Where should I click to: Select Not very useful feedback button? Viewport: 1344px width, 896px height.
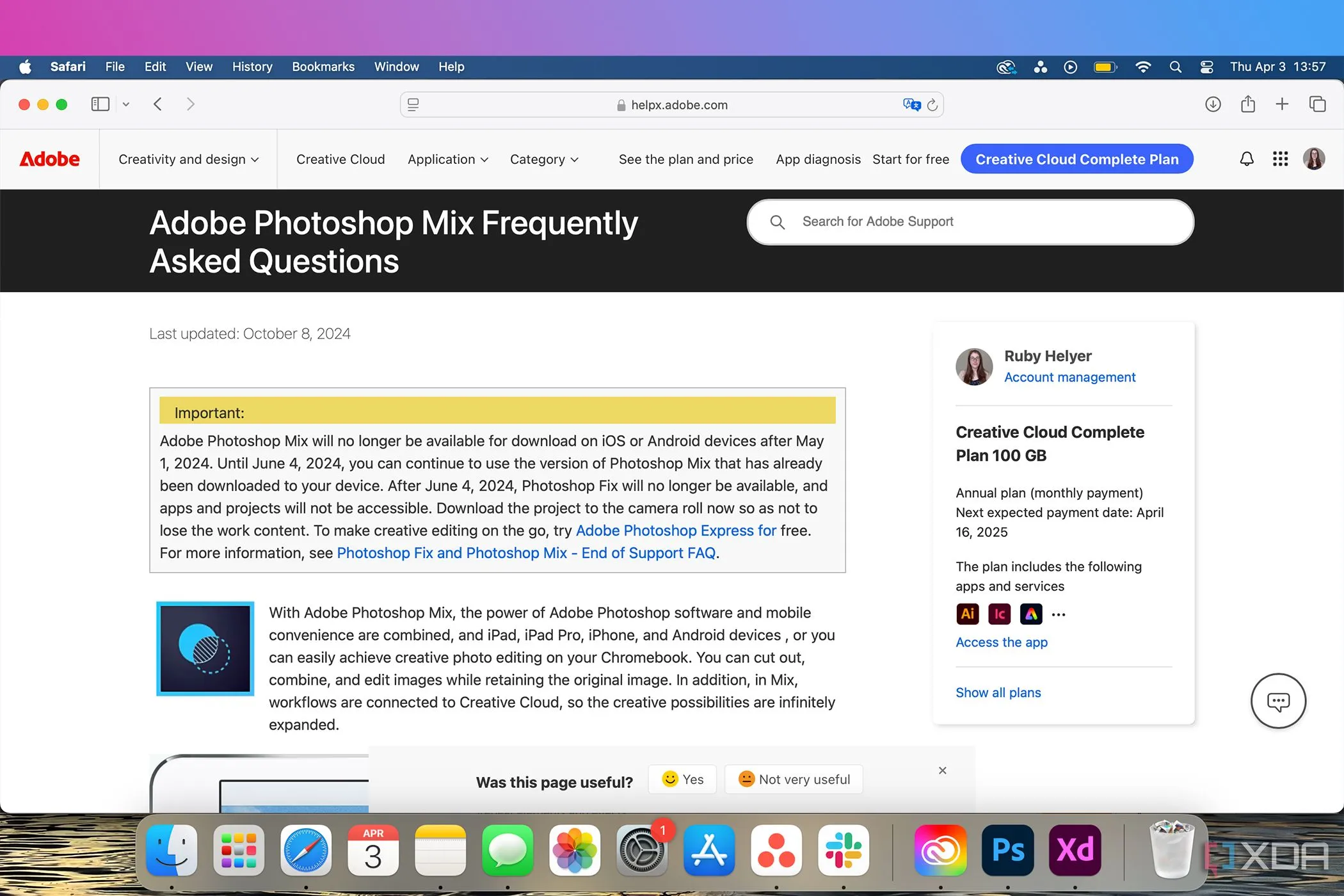tap(794, 779)
